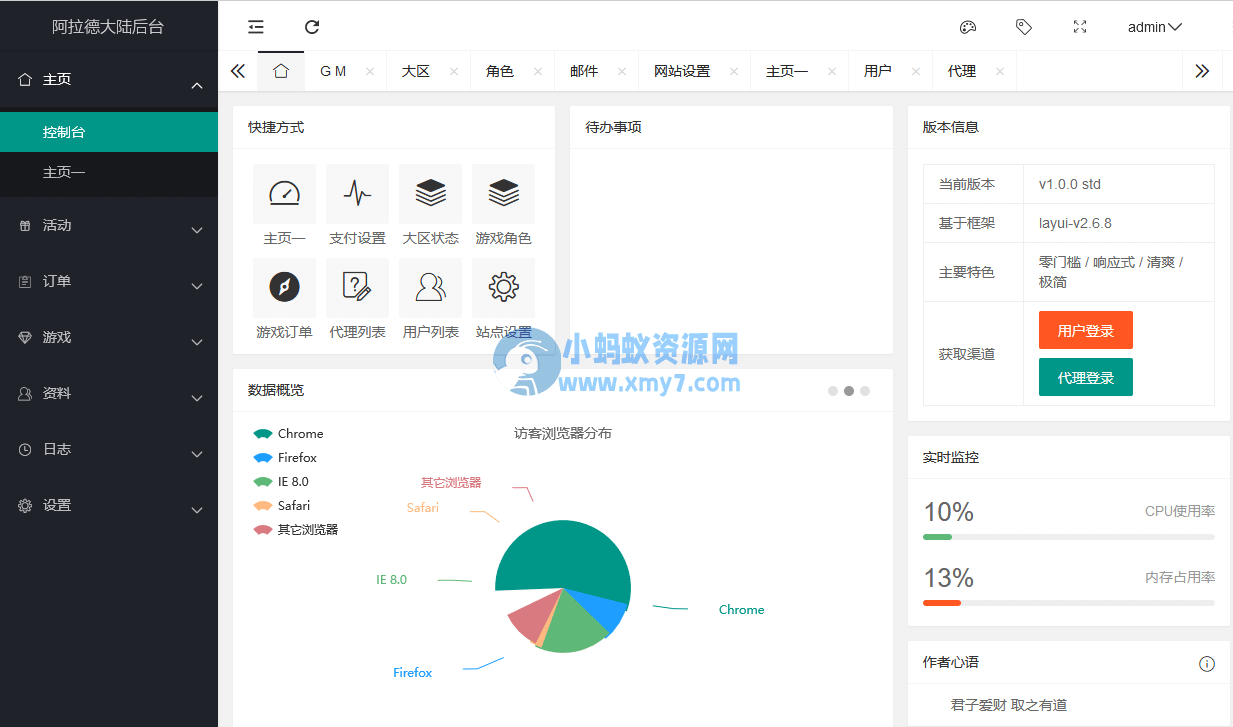
Task: Select the home icon tab
Action: coord(281,71)
